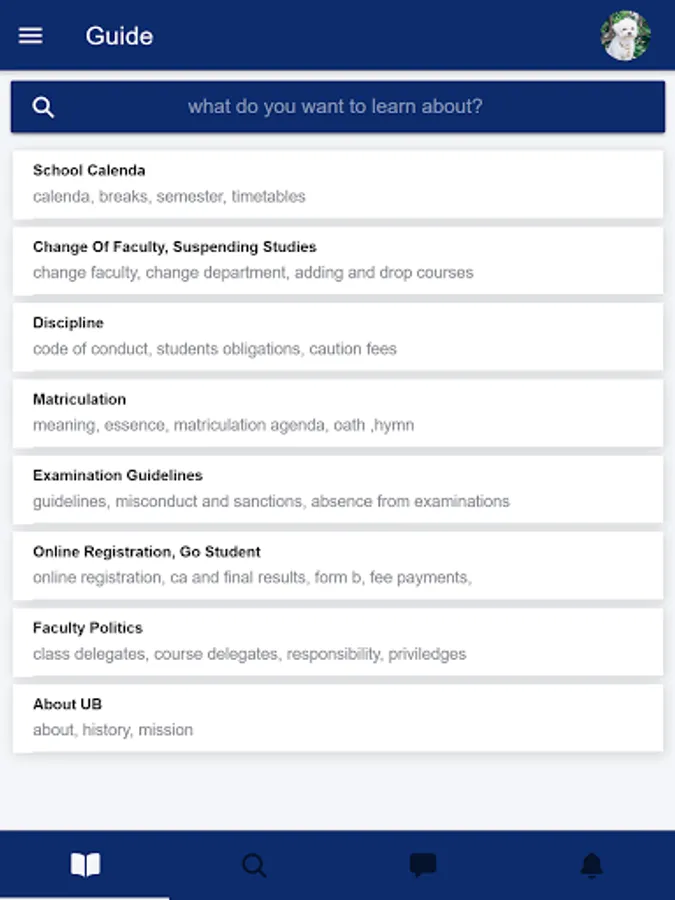The height and width of the screenshot is (900, 675).
Task: Click 'about, history, mission' description text
Action: click(113, 730)
